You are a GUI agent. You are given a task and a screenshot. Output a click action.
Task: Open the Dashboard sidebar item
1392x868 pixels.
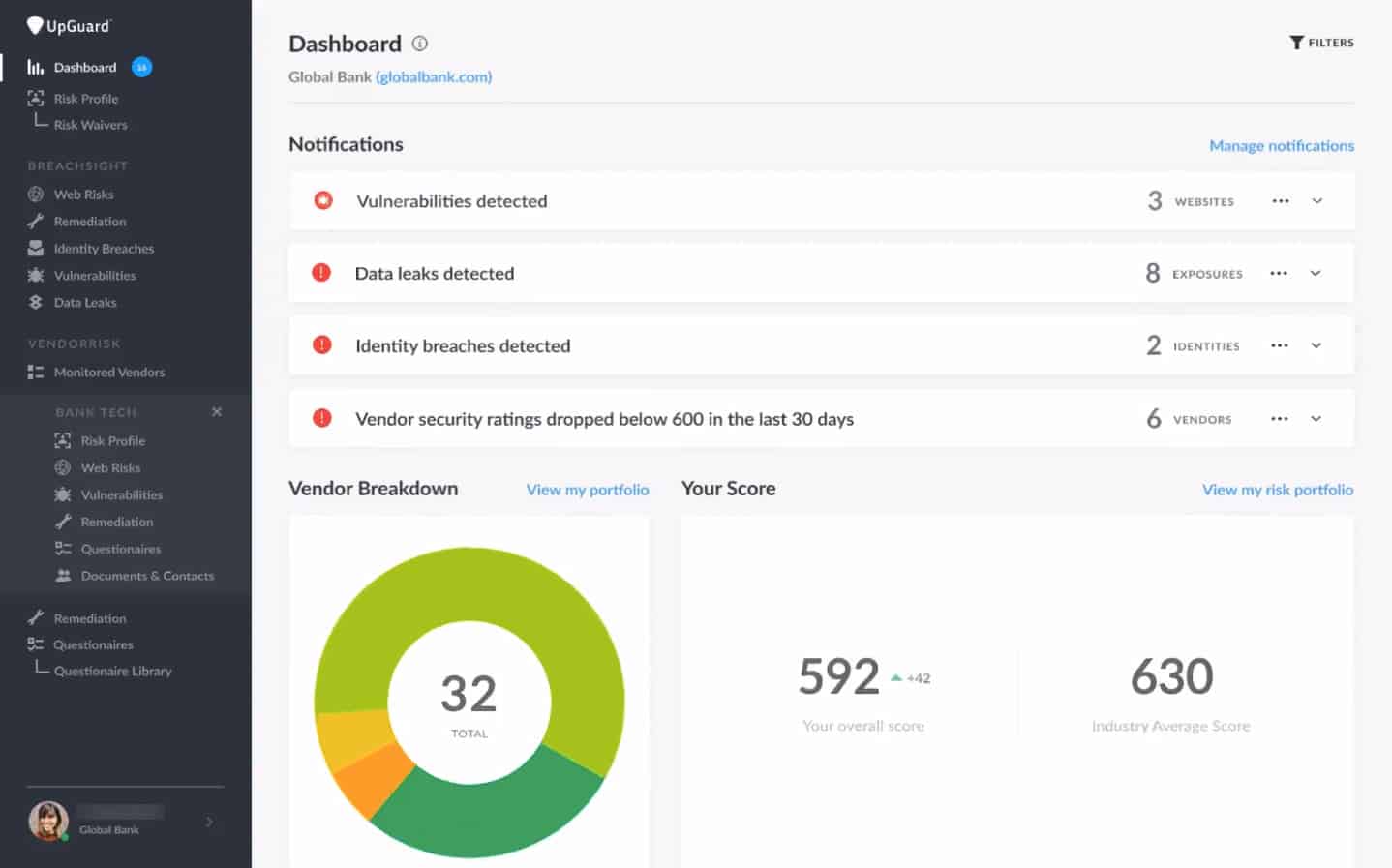tap(85, 67)
